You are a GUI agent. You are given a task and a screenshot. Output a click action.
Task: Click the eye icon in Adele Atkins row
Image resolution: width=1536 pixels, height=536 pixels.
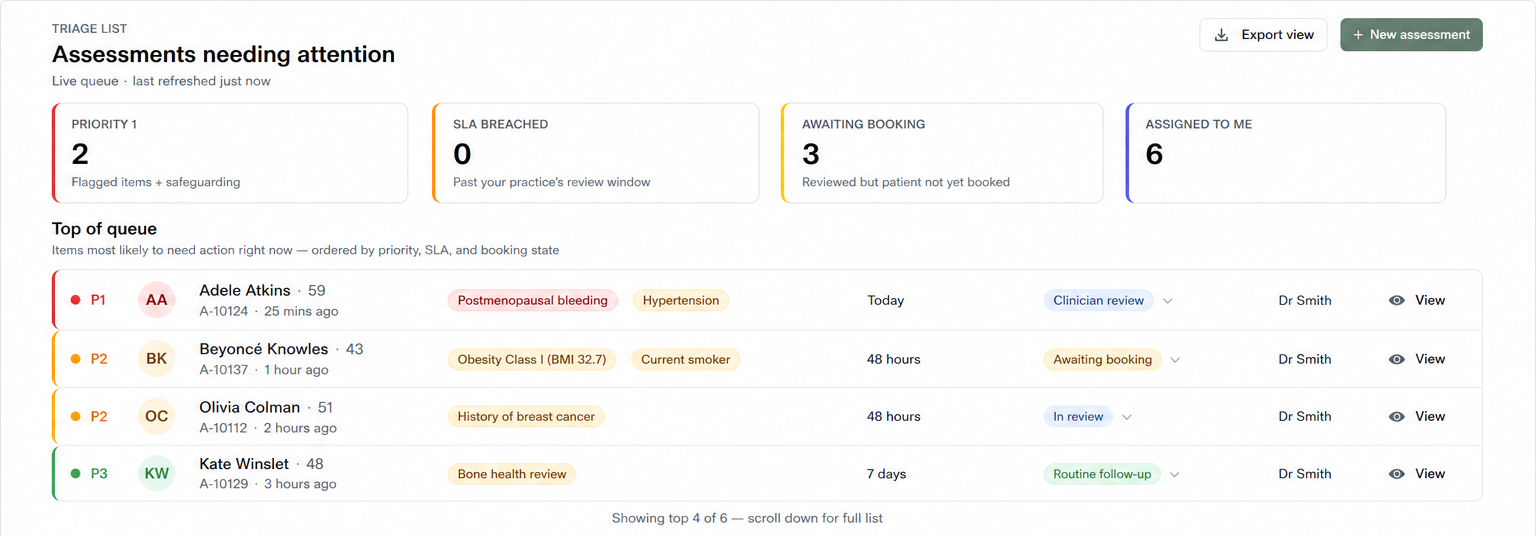point(1397,300)
